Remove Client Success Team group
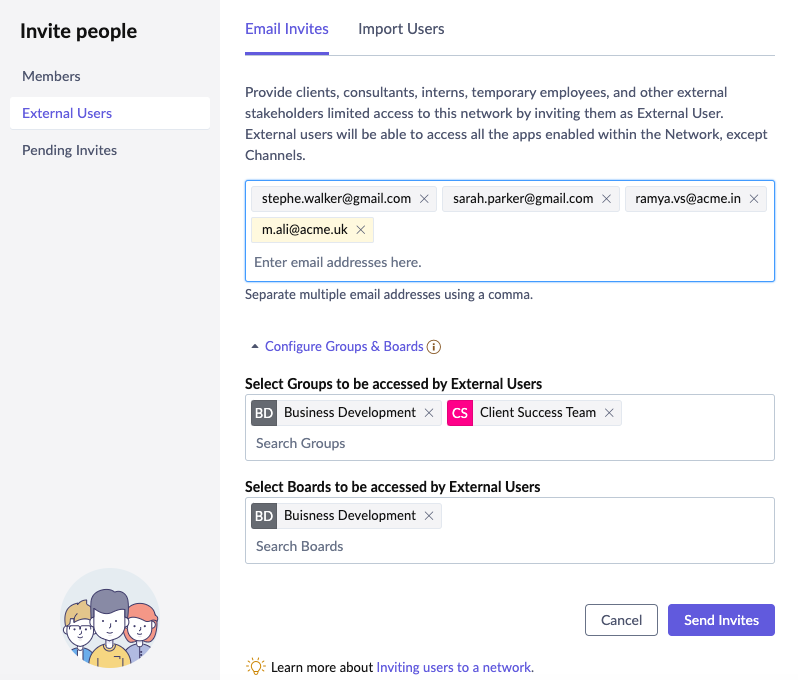The image size is (798, 680). tap(609, 413)
